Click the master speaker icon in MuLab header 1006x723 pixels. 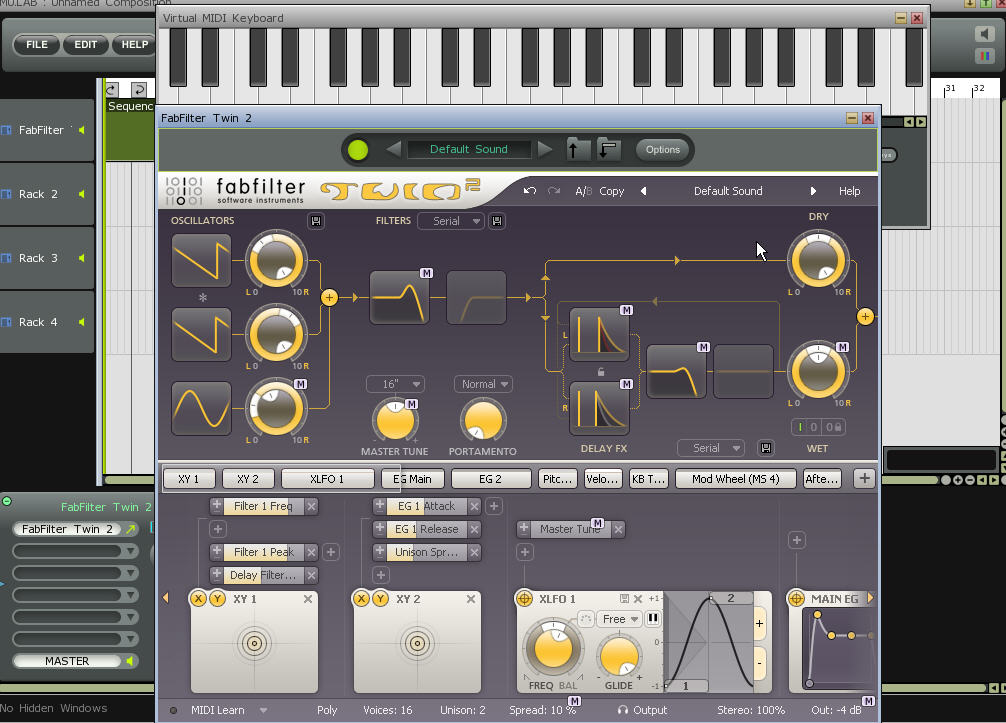(x=985, y=34)
